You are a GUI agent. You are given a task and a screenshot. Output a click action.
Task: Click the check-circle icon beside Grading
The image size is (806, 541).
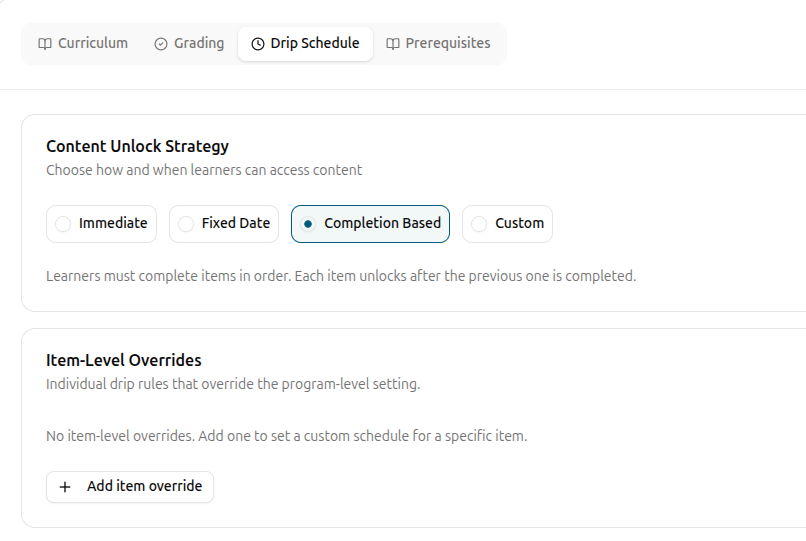pyautogui.click(x=161, y=44)
